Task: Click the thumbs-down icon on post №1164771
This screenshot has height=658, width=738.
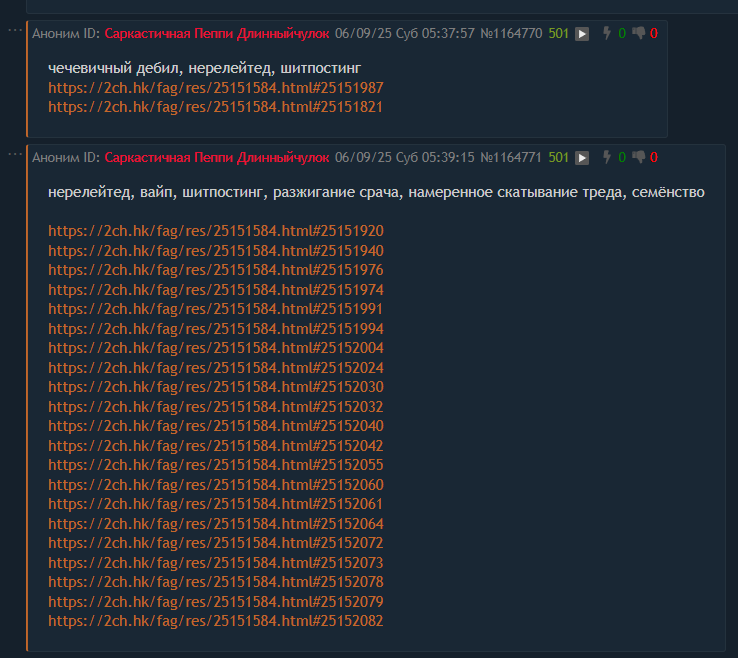Action: tap(639, 157)
